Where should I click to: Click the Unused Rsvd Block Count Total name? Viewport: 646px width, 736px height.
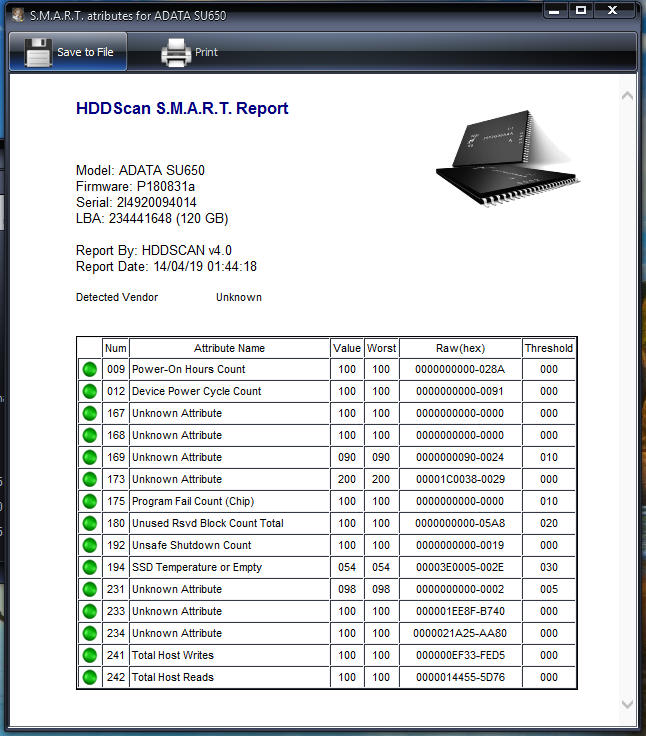click(x=208, y=523)
